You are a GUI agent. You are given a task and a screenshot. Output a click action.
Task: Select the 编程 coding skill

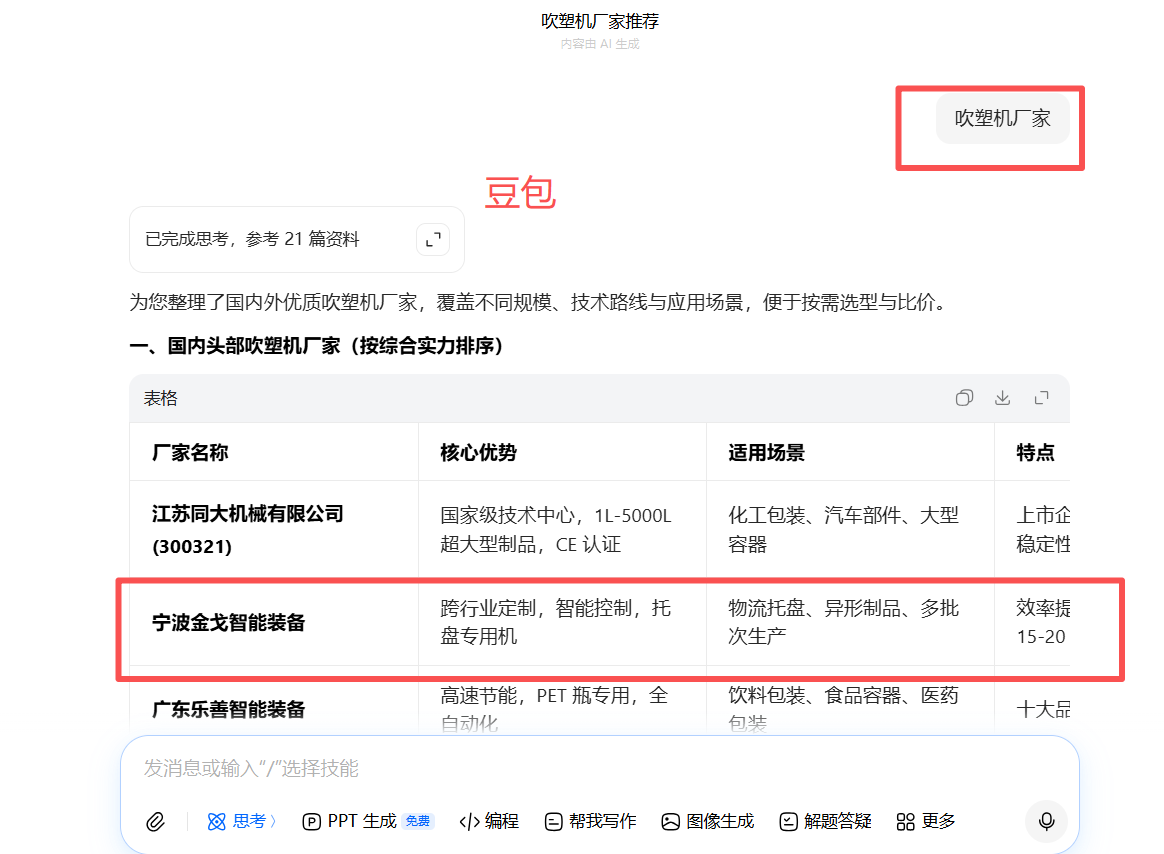488,821
